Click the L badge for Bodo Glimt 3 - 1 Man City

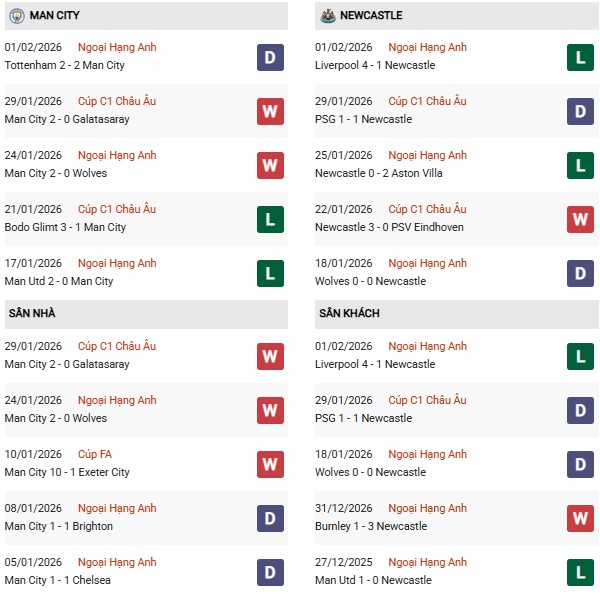tap(270, 219)
